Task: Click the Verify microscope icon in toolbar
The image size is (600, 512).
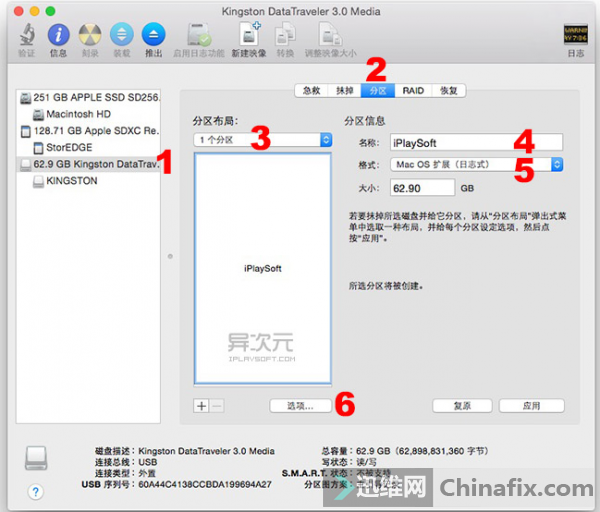Action: coord(27,34)
